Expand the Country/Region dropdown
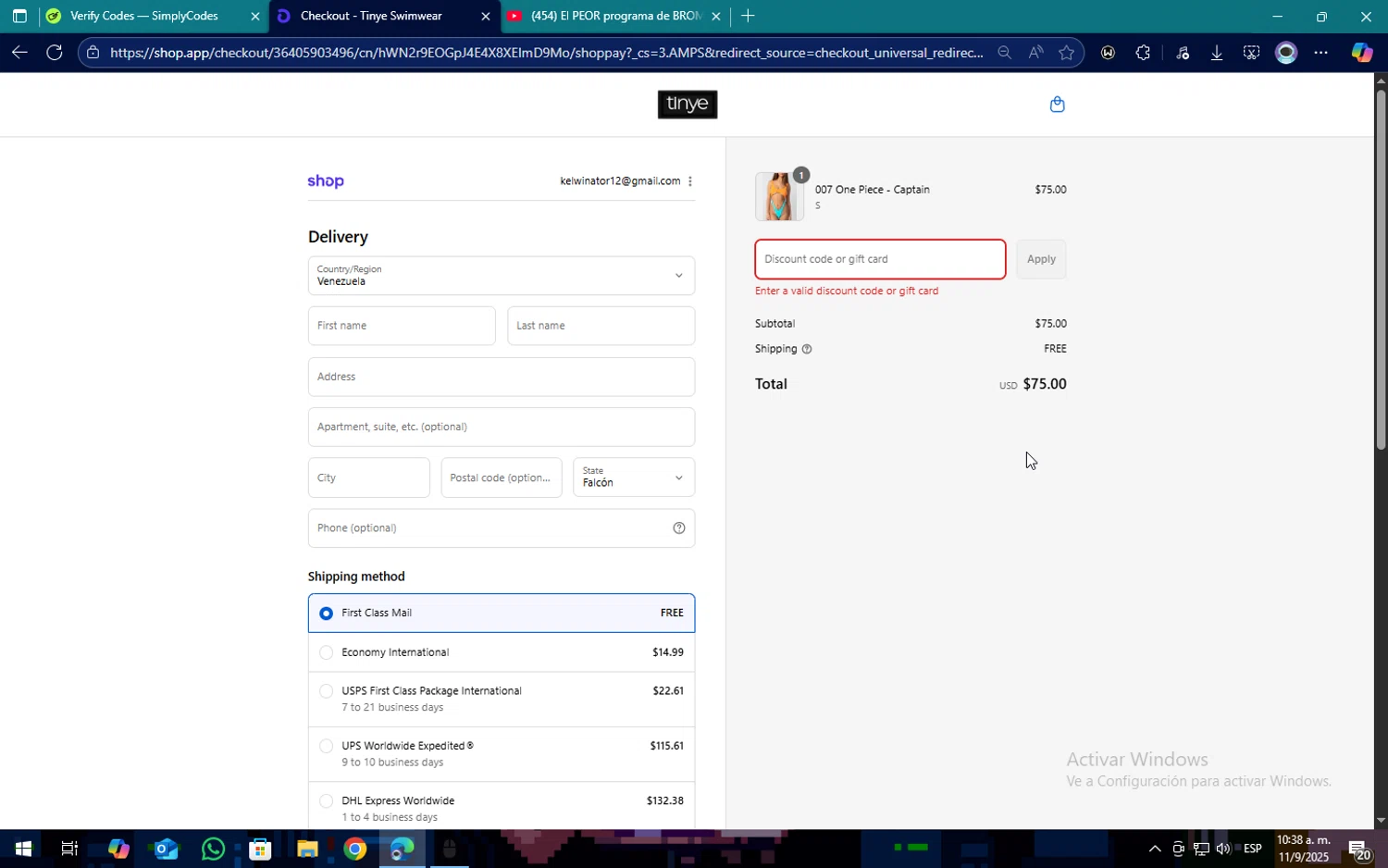1388x868 pixels. tap(502, 276)
